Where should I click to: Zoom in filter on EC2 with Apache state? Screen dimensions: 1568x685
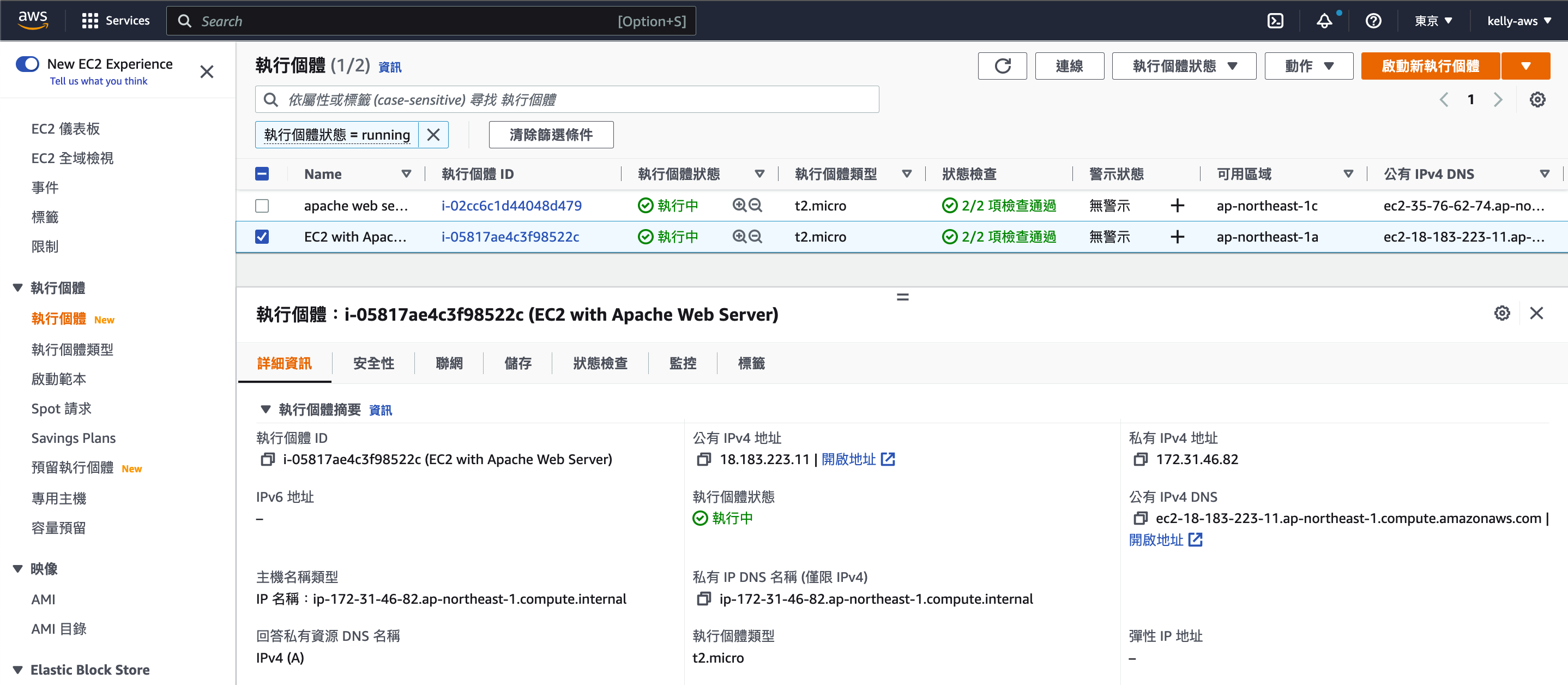pos(739,236)
